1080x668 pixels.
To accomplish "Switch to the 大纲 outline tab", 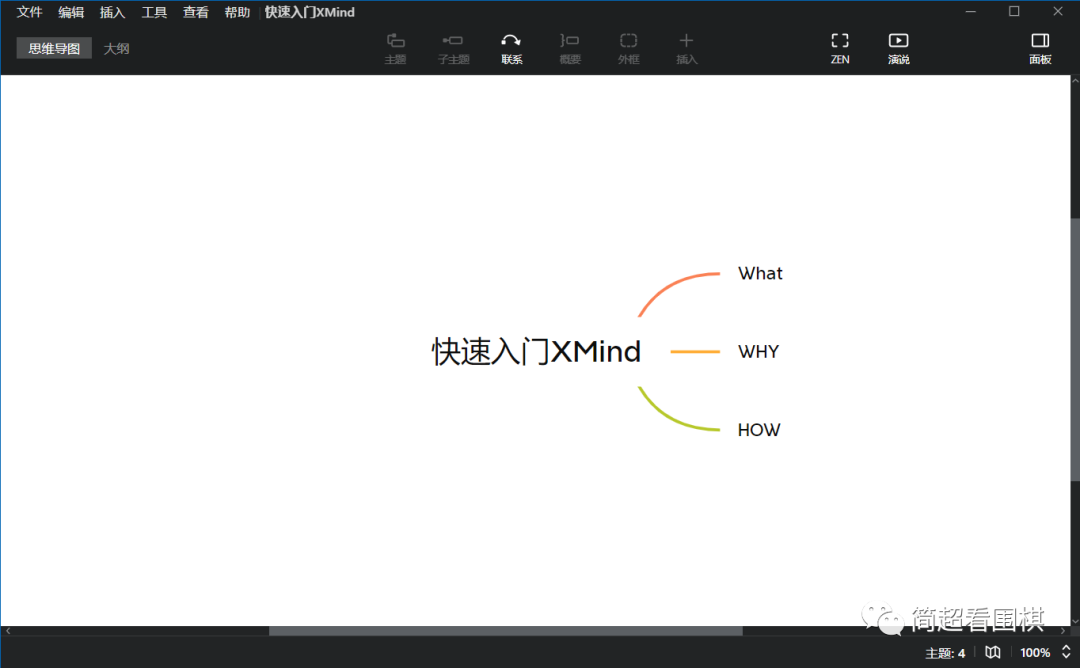I will click(x=117, y=47).
